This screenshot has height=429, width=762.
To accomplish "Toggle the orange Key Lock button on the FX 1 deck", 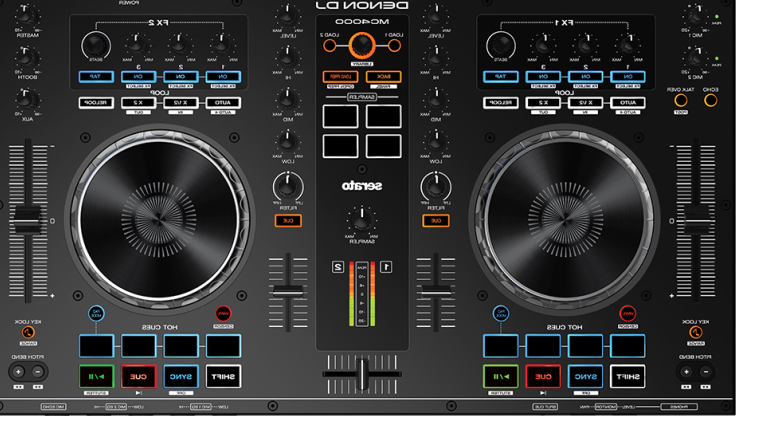I will (x=695, y=332).
